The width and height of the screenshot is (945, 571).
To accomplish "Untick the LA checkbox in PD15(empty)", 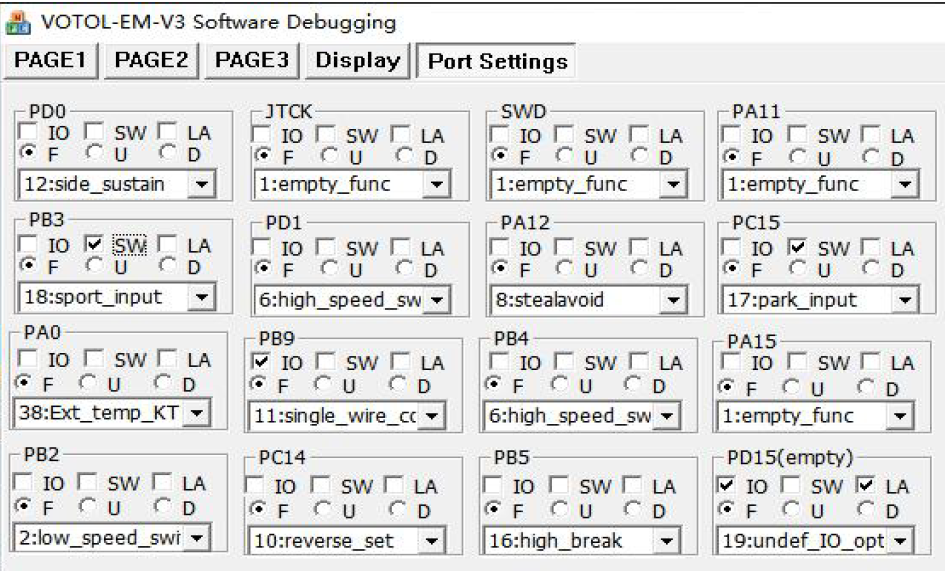I will point(866,485).
